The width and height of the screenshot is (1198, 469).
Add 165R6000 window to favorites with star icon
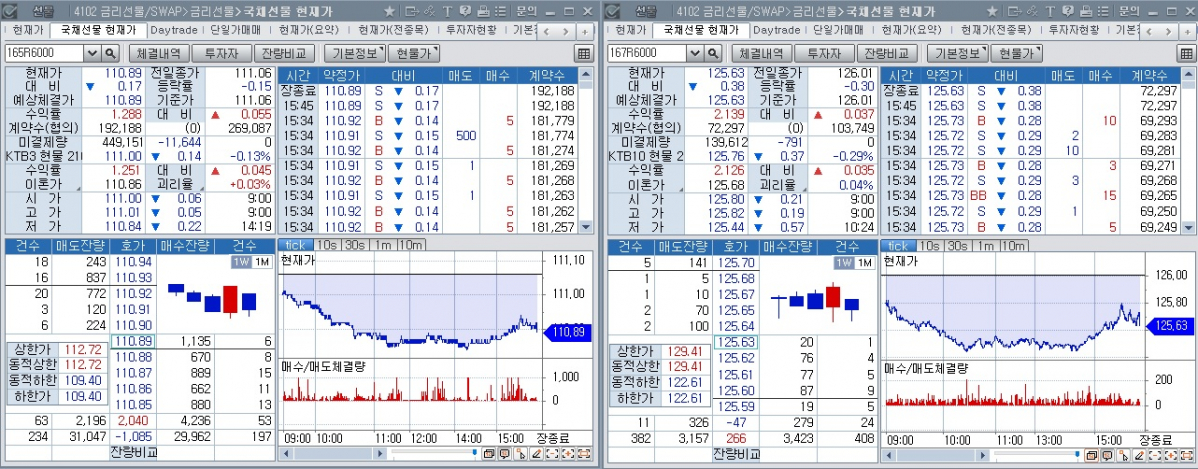coord(390,11)
